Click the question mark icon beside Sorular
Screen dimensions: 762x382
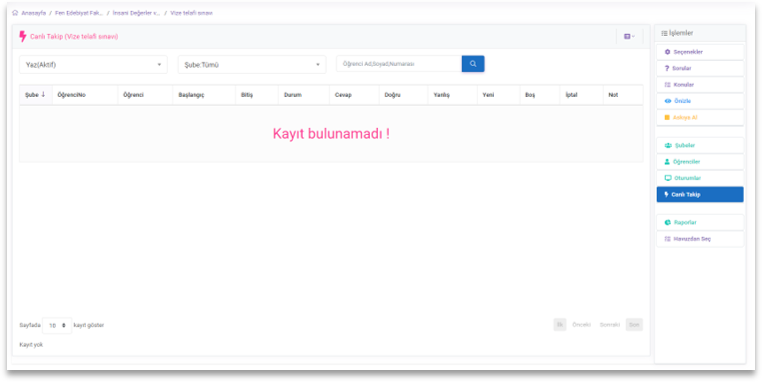[667, 69]
